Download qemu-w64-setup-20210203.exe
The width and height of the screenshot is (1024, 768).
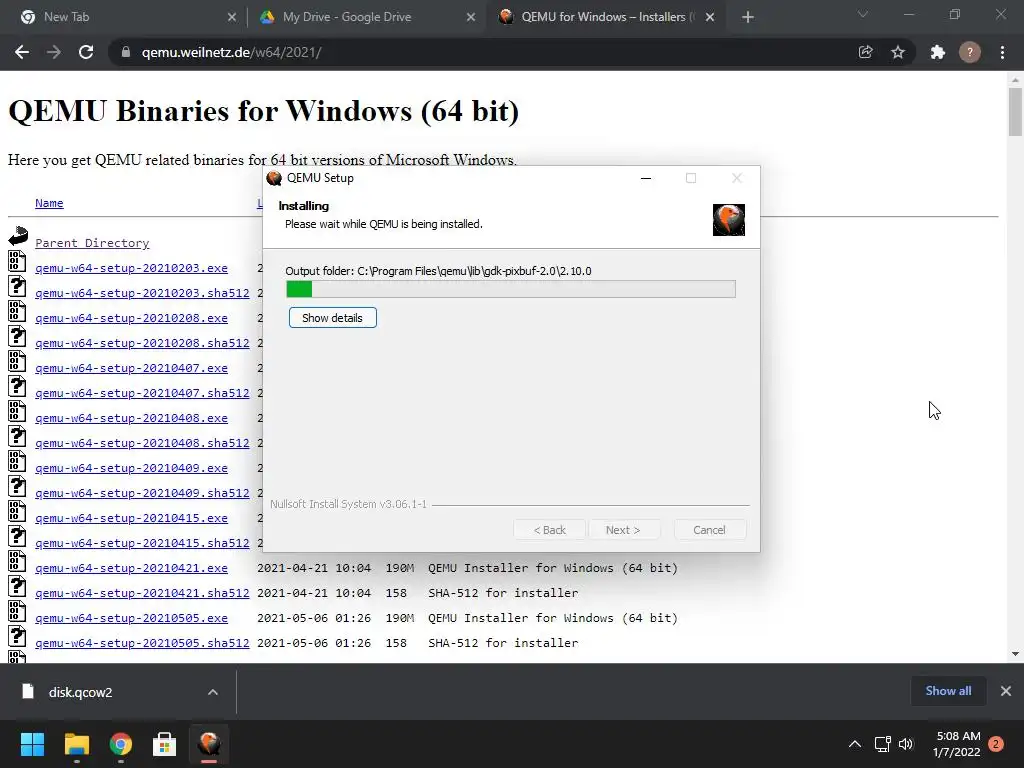pyautogui.click(x=131, y=268)
